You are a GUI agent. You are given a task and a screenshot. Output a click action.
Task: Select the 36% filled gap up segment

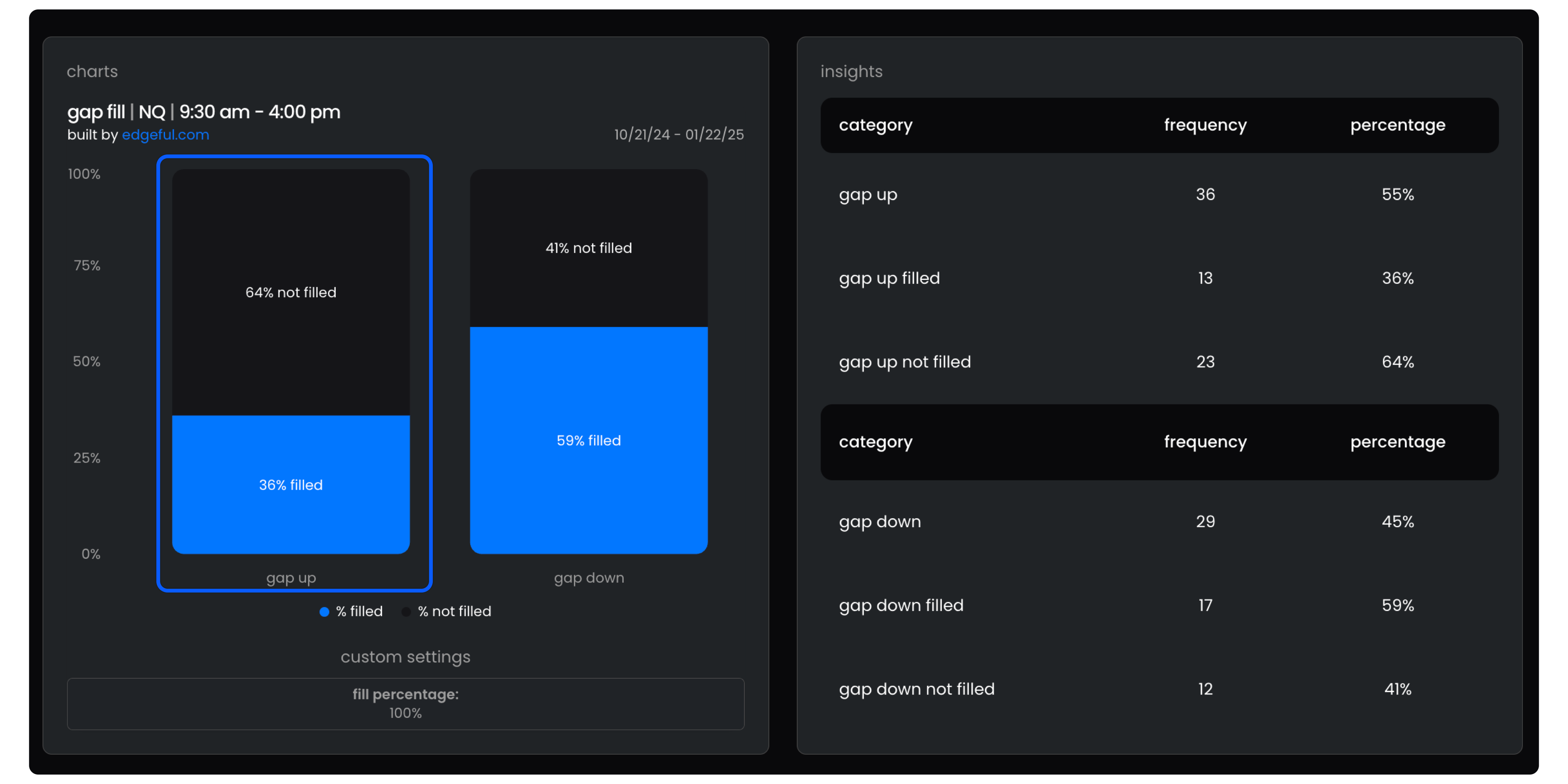(x=290, y=485)
